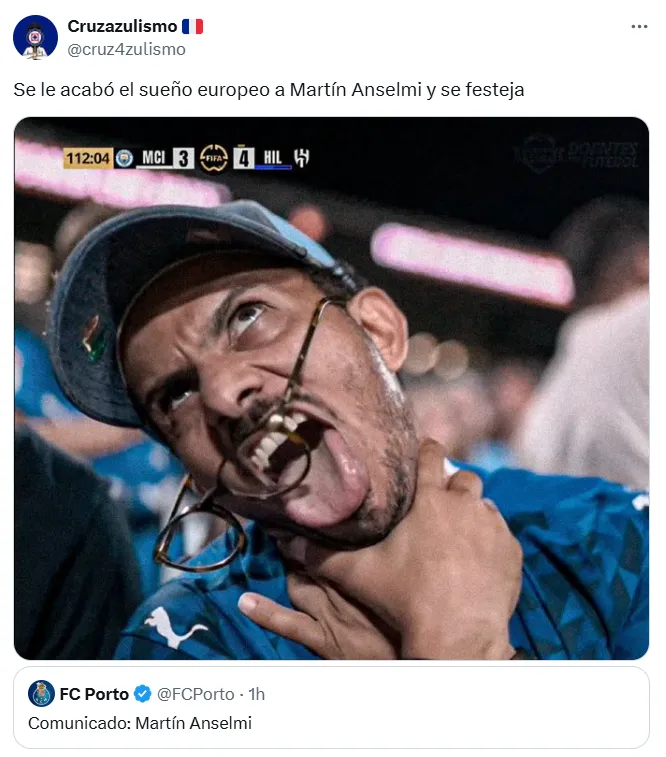Open the three-dot more options menu
The height and width of the screenshot is (757, 666).
[639, 27]
